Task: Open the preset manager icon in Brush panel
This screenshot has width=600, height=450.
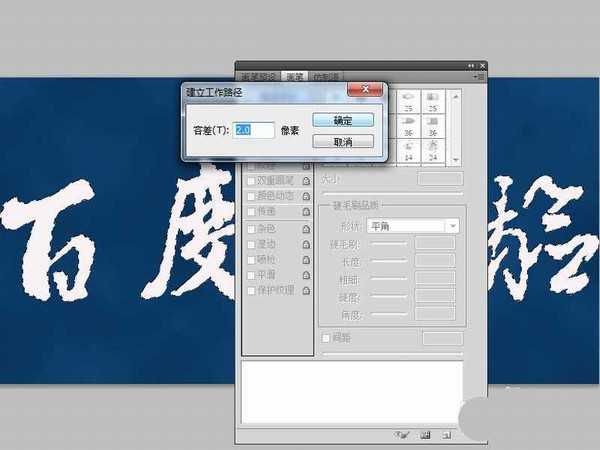Action: coord(426,435)
